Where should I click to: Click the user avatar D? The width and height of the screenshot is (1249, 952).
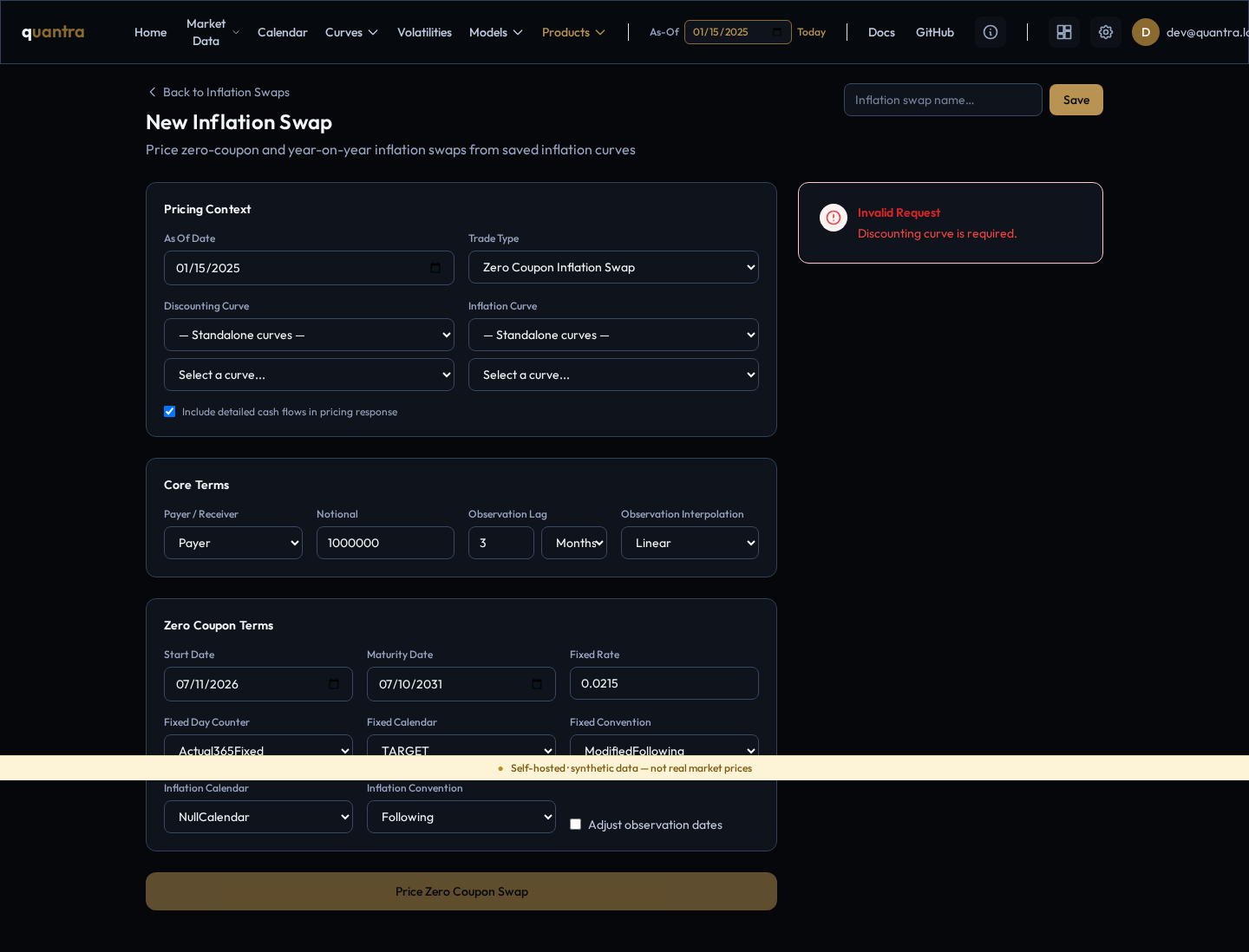tap(1146, 32)
